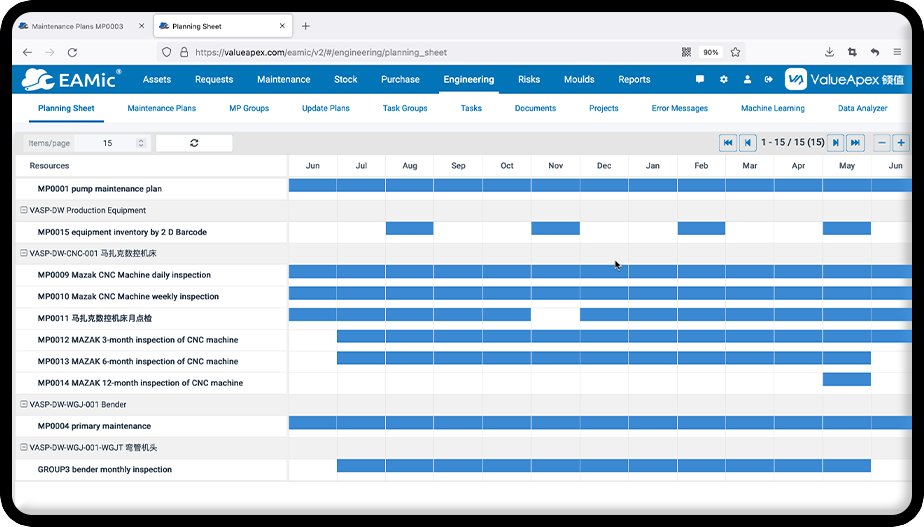Click the user profile icon
Image resolution: width=924 pixels, height=527 pixels.
point(746,80)
